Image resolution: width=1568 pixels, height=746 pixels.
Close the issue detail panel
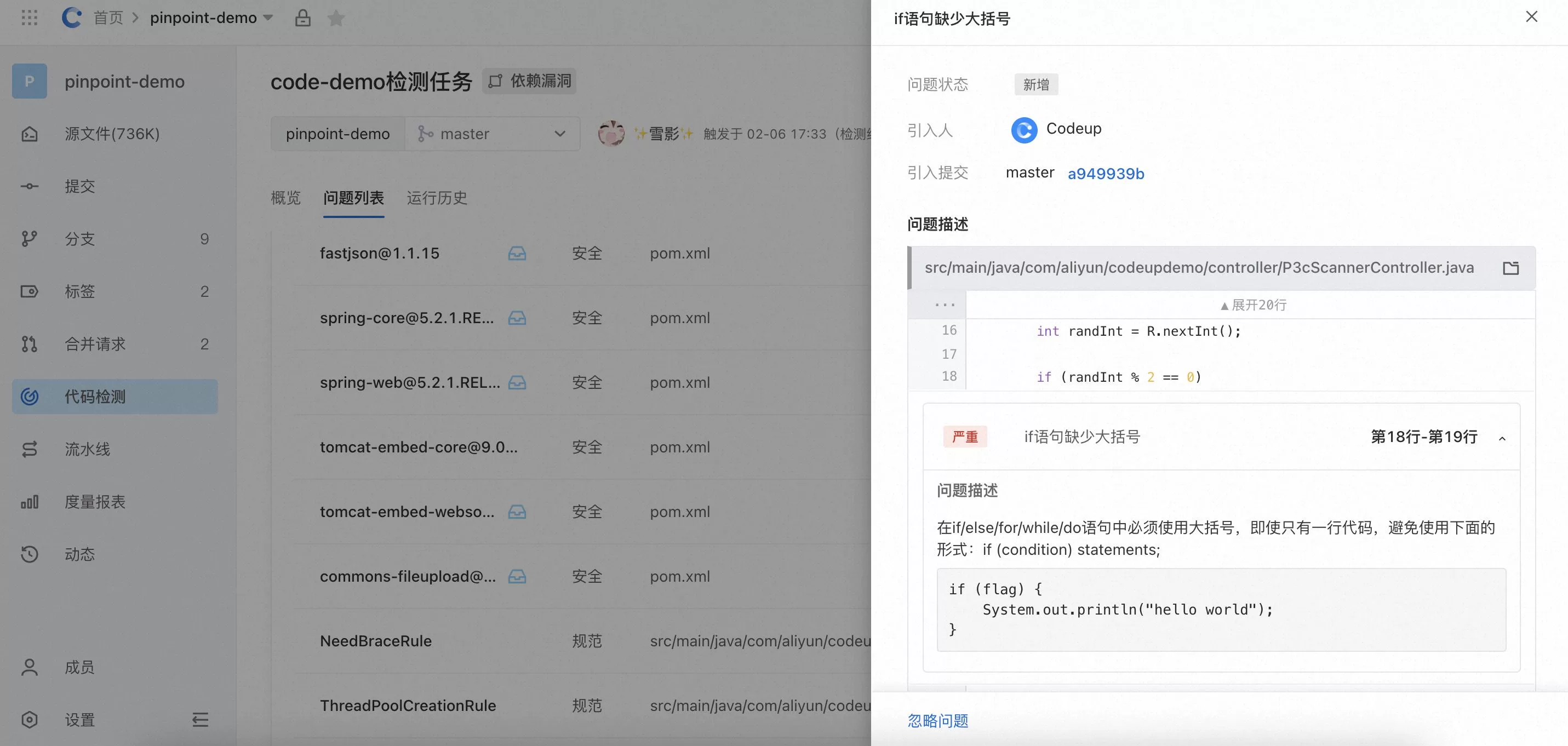[1531, 17]
